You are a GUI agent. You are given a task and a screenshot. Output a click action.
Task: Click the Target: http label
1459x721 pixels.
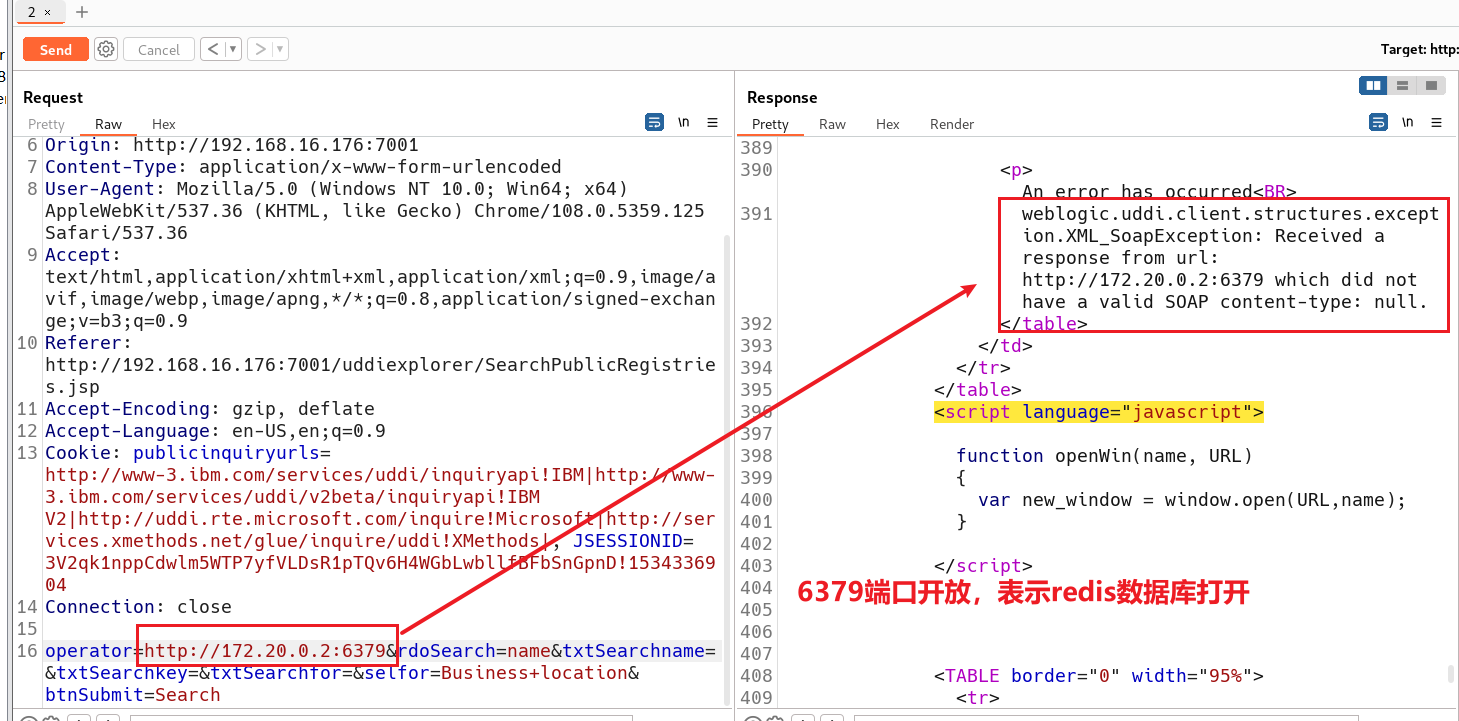point(1419,49)
